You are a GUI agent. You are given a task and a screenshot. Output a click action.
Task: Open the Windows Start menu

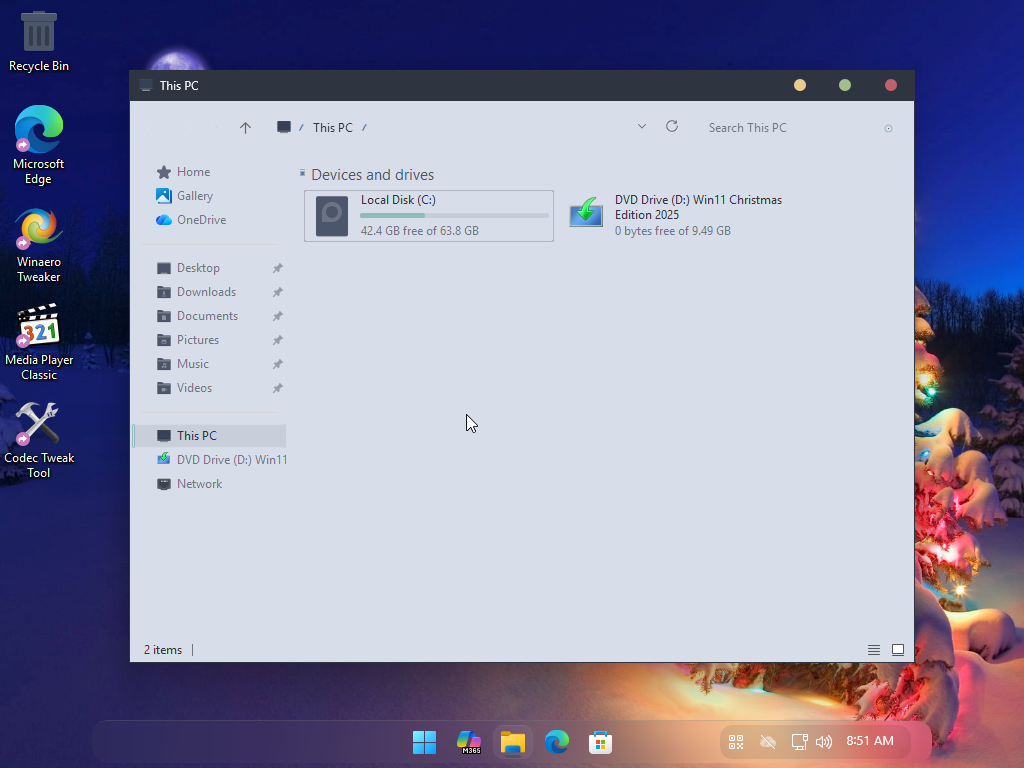[424, 742]
